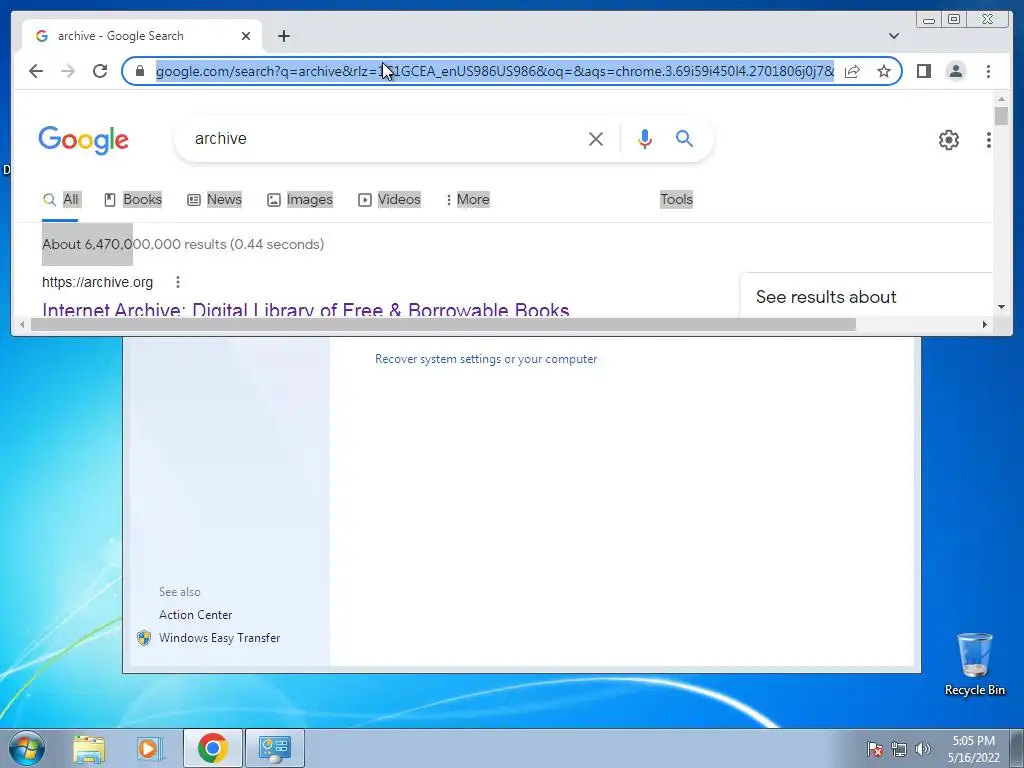Click the scroll right arrow

coord(985,325)
